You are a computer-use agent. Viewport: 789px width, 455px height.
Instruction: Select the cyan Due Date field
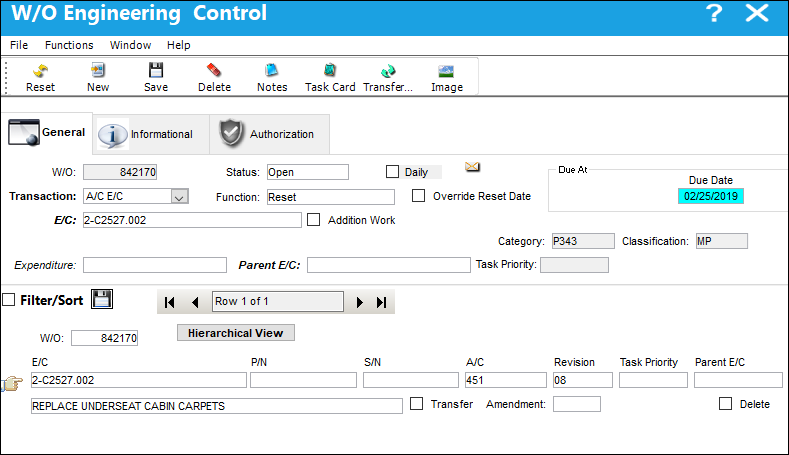pos(711,196)
